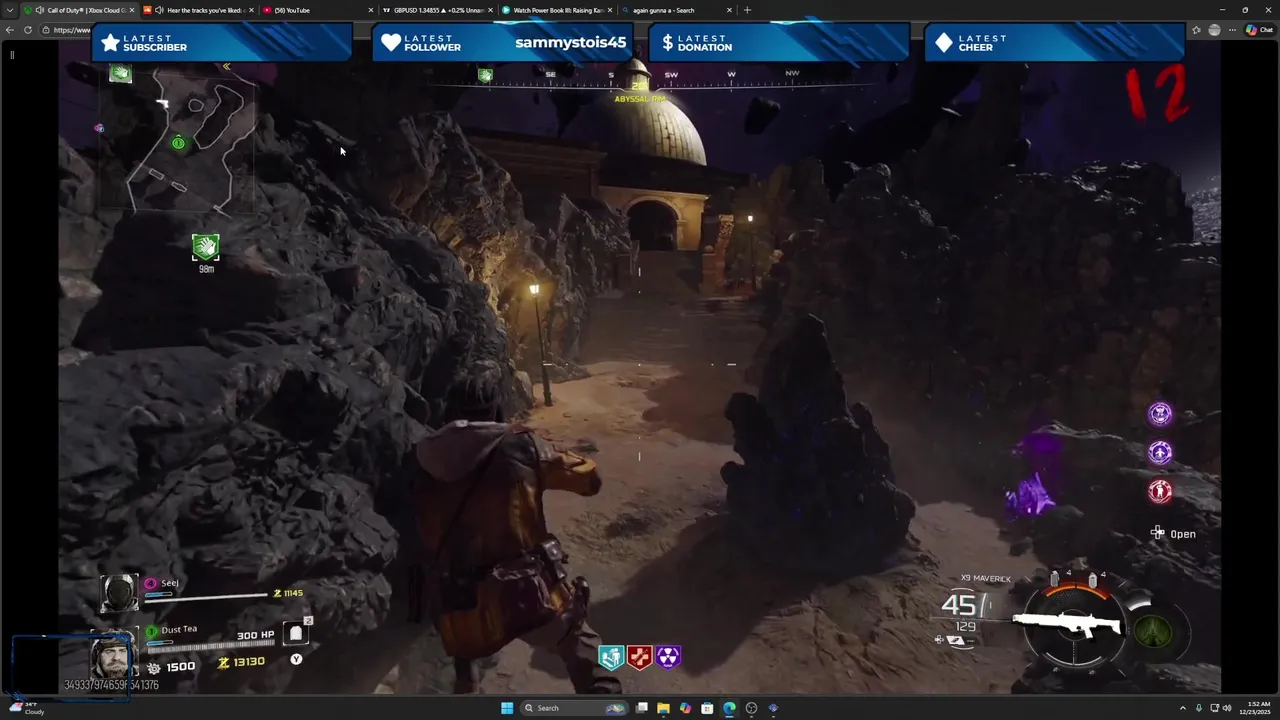Click the green icon above the minimap

(120, 73)
